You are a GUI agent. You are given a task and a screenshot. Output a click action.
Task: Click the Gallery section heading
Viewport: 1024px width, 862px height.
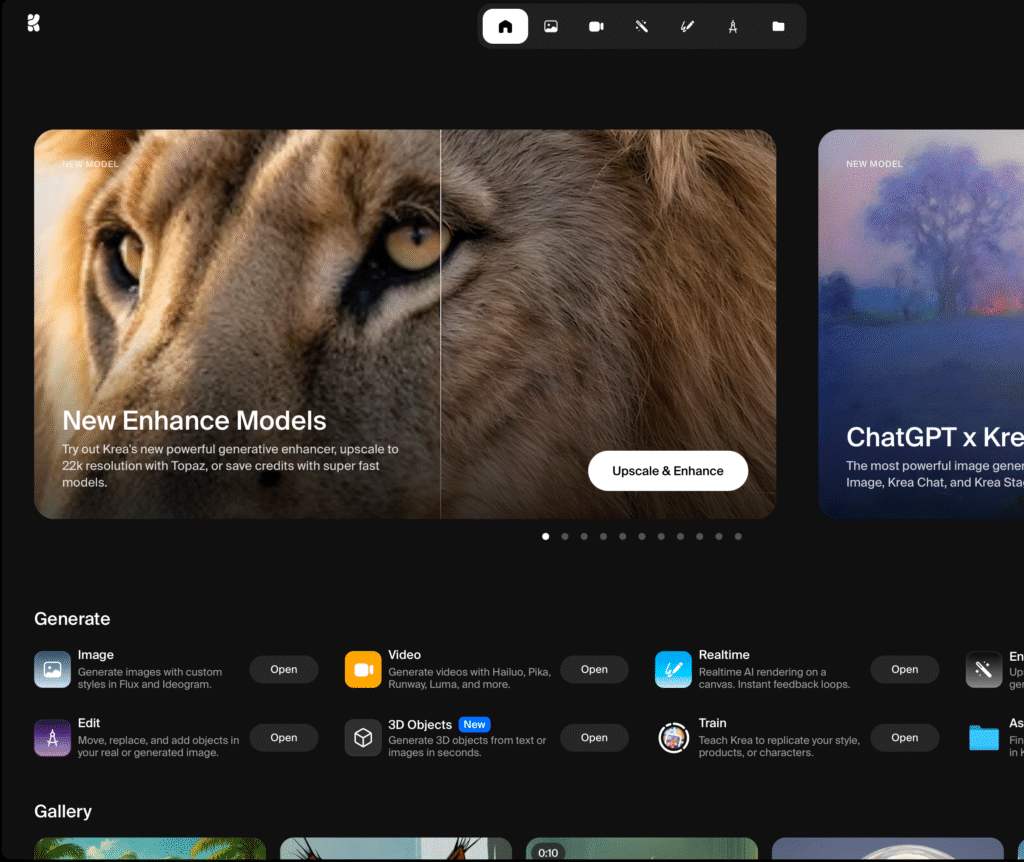tap(63, 811)
